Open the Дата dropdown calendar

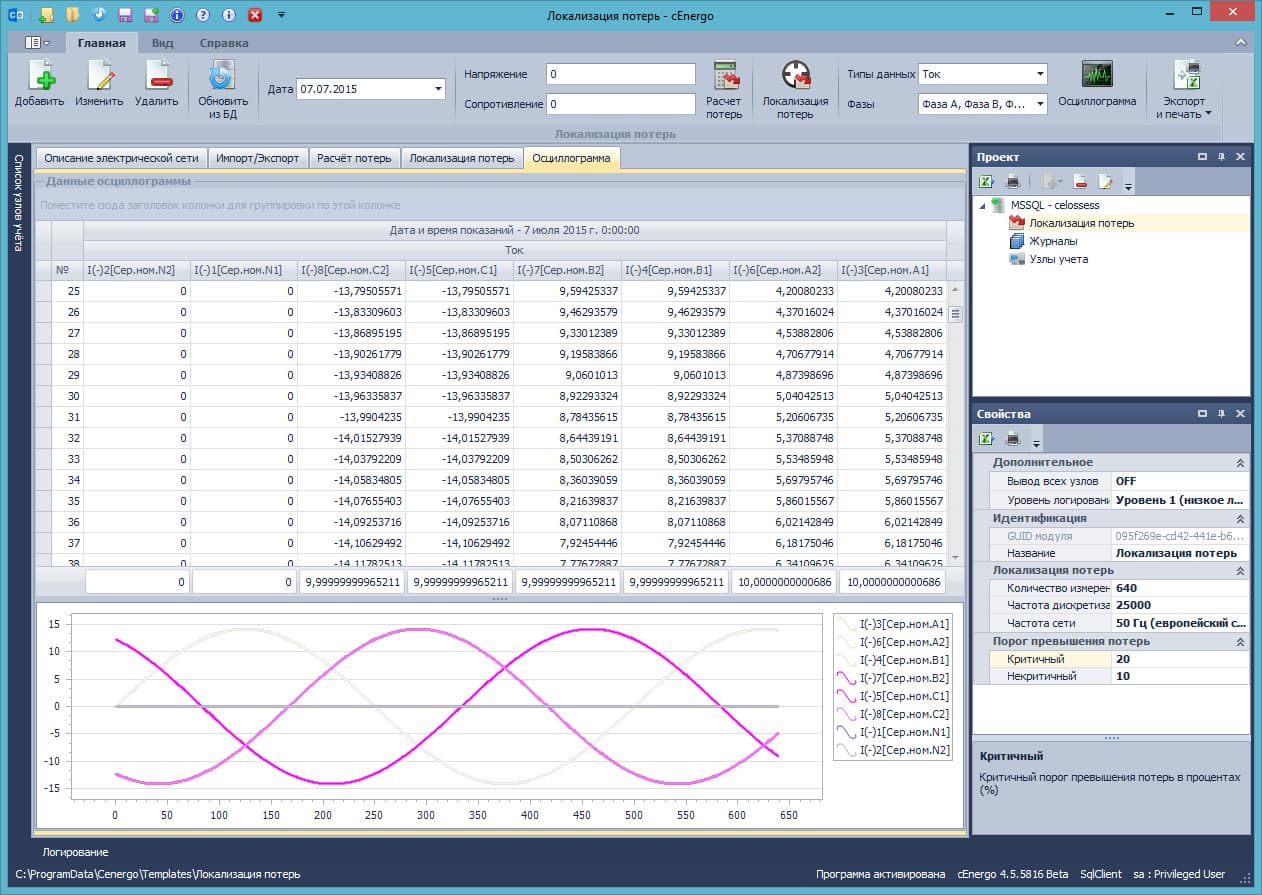point(438,89)
